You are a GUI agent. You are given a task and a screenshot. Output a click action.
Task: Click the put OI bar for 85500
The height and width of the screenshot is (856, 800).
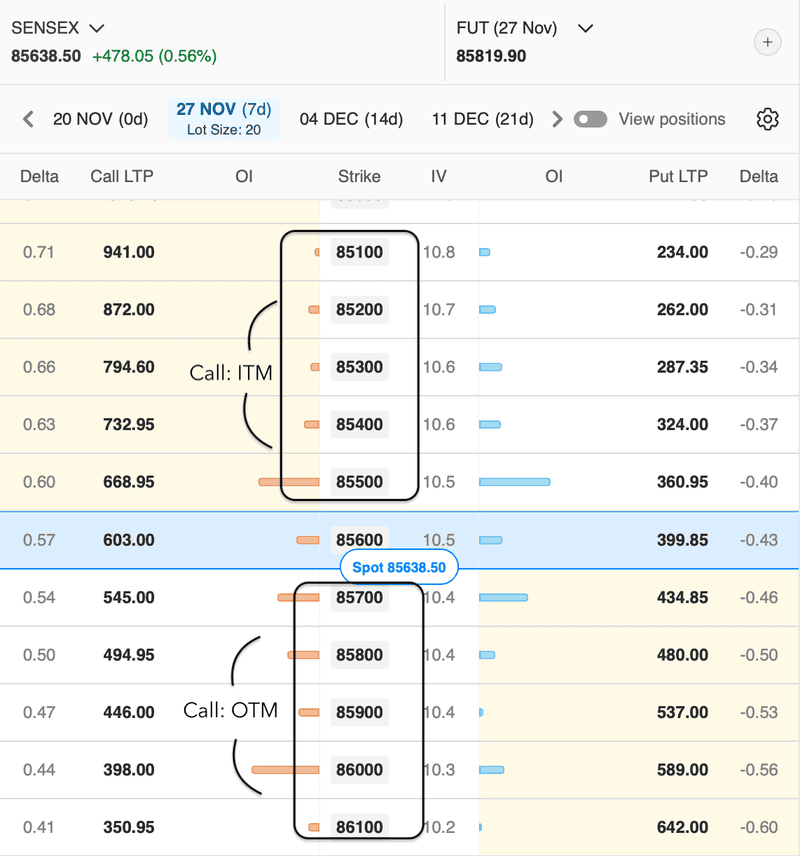(x=515, y=482)
